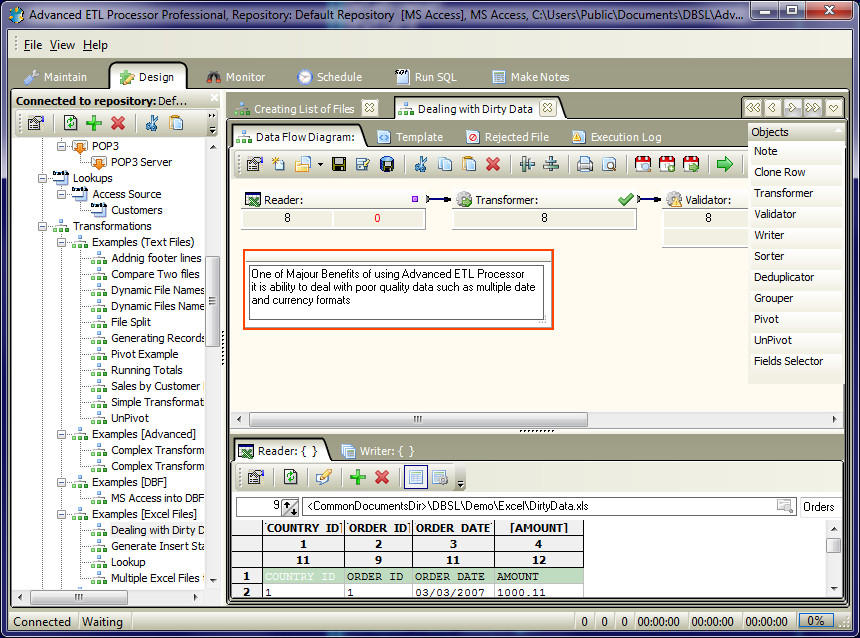Open the Template tab
This screenshot has height=638, width=860.
410,137
